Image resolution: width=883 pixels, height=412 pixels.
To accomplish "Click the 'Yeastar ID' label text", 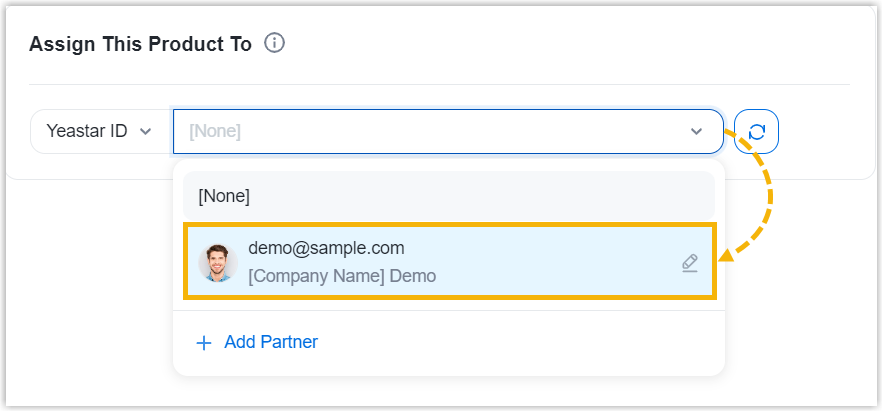I will tap(87, 131).
